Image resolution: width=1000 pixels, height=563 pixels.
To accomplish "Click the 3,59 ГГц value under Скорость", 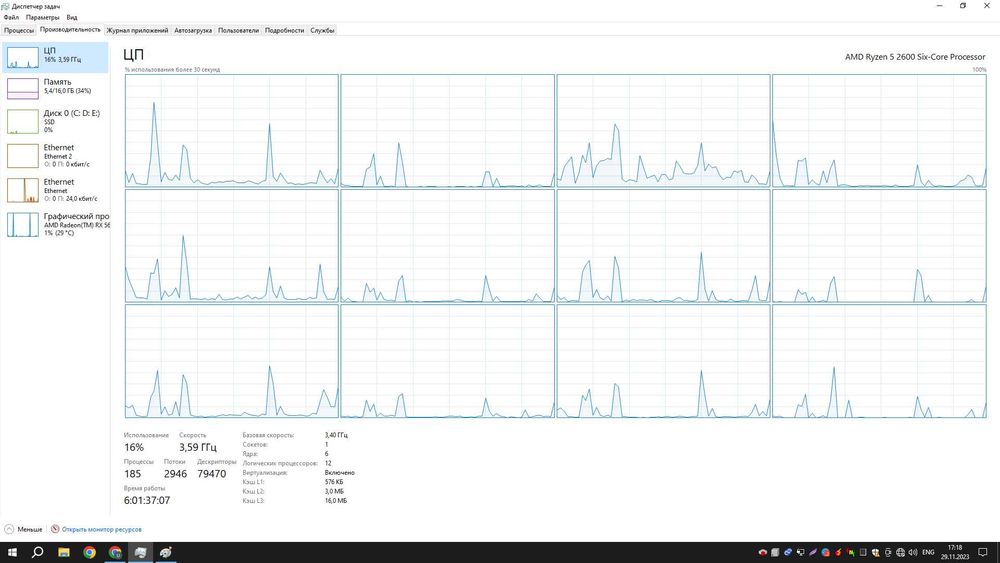I will (198, 448).
